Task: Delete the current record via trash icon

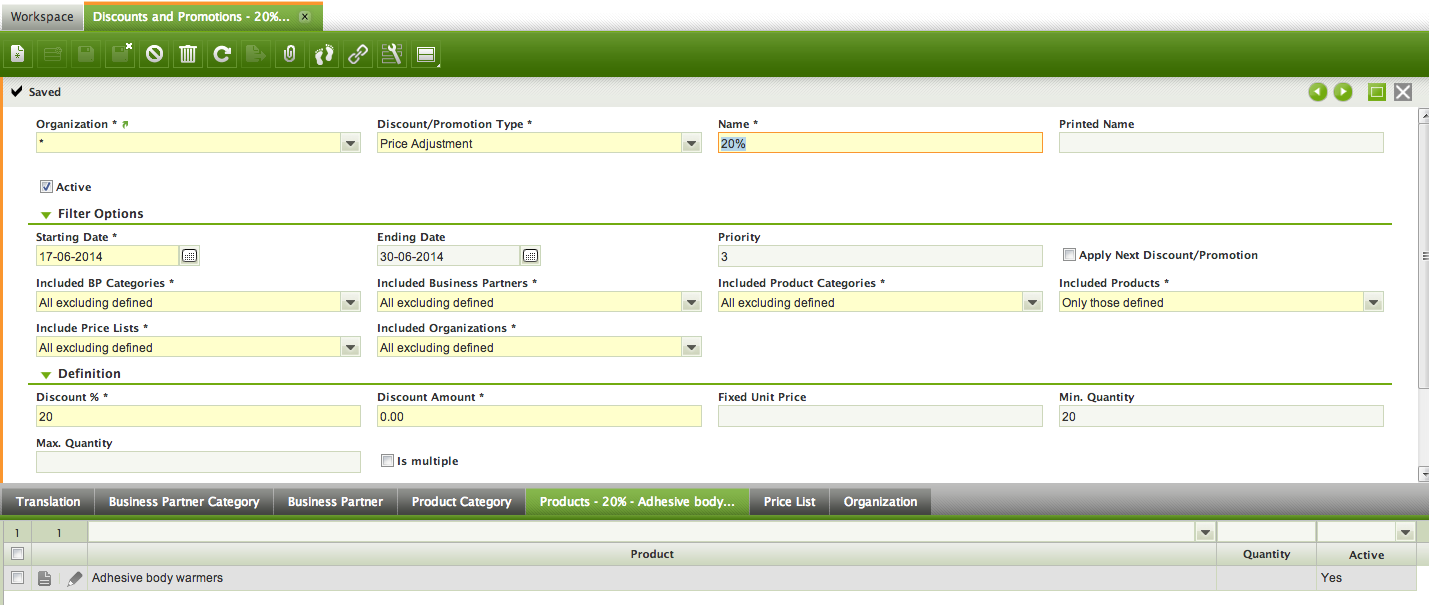Action: coord(188,54)
